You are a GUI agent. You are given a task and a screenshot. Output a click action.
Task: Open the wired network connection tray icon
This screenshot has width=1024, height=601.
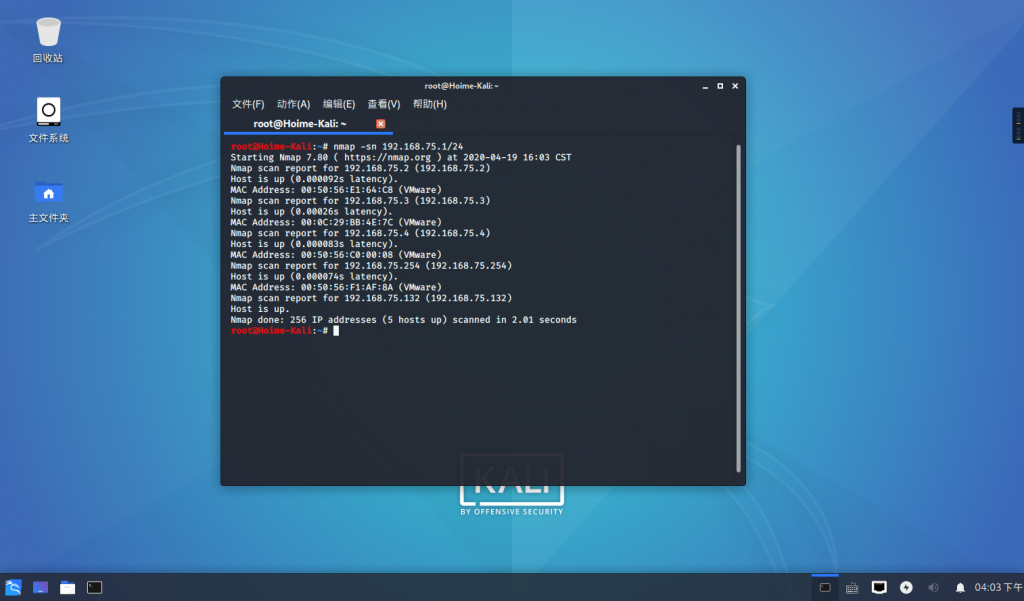coord(879,587)
